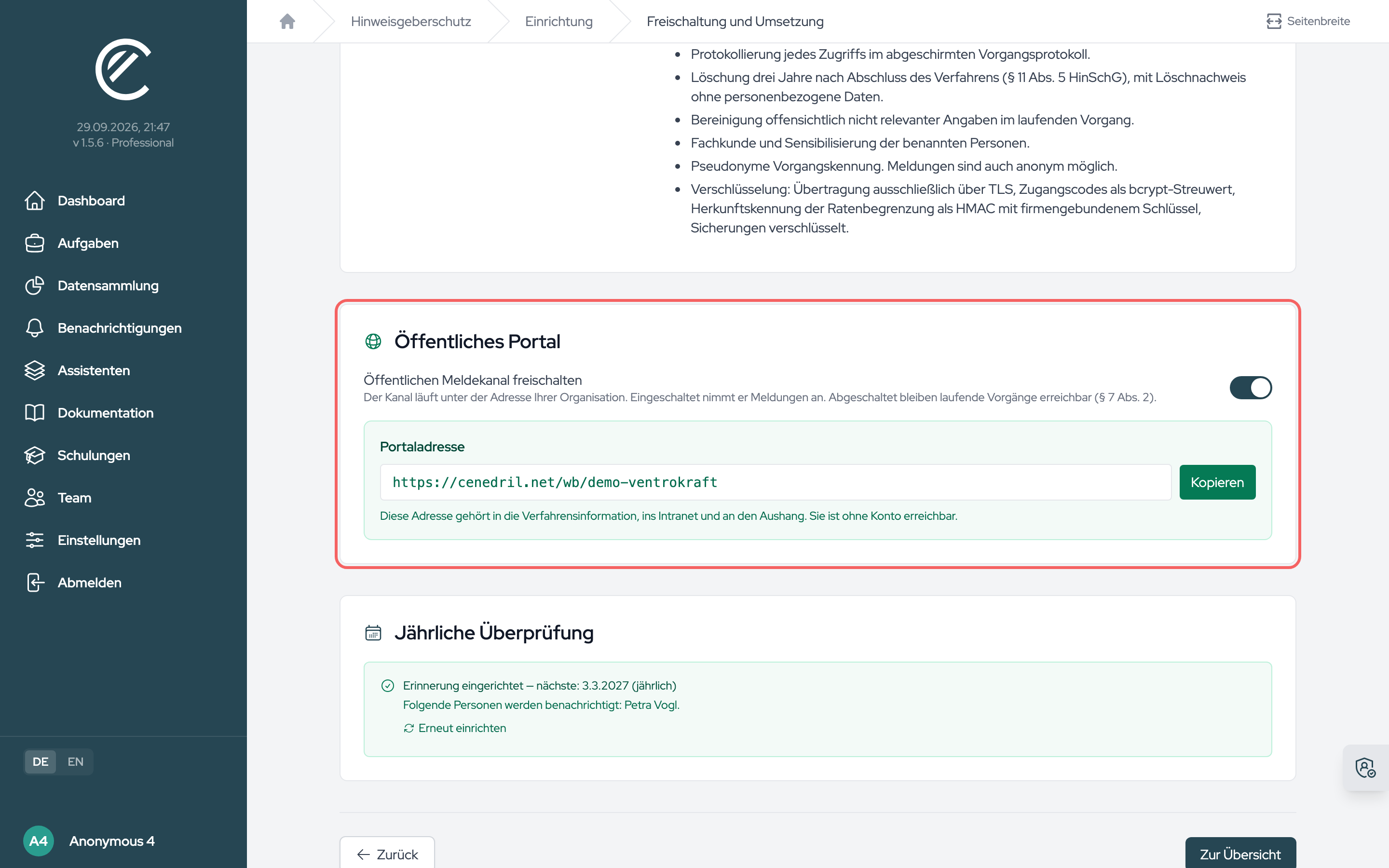Open the Dashboard house icon
This screenshot has width=1389, height=868.
coord(34,200)
